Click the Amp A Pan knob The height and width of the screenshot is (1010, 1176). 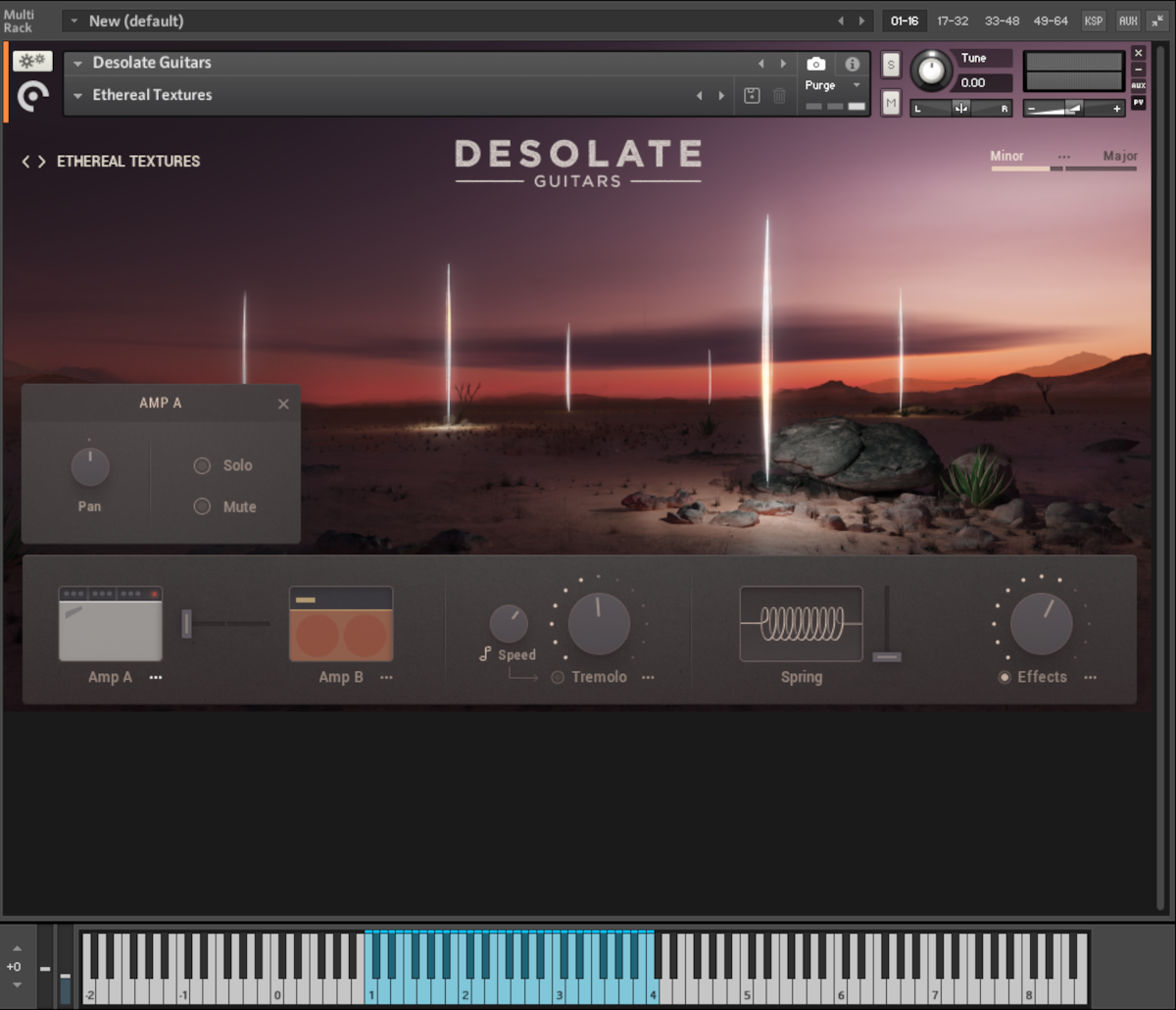point(90,467)
